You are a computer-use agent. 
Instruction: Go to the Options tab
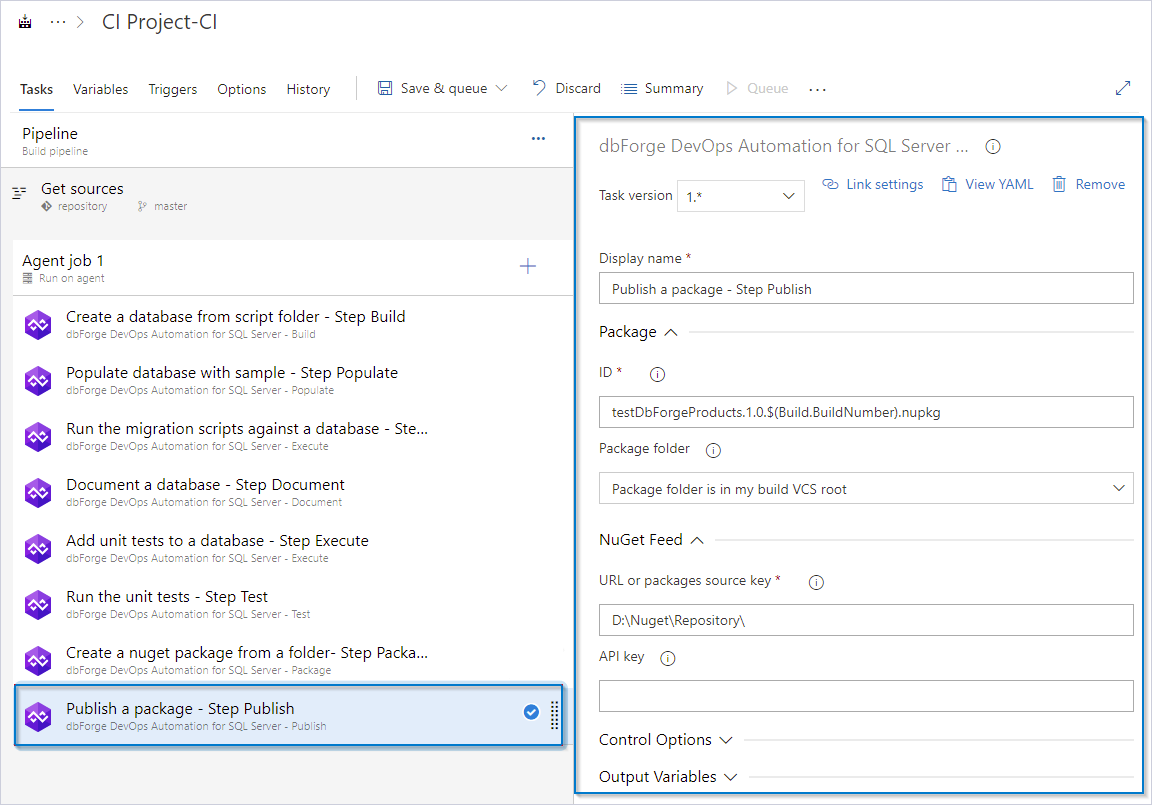pyautogui.click(x=242, y=89)
